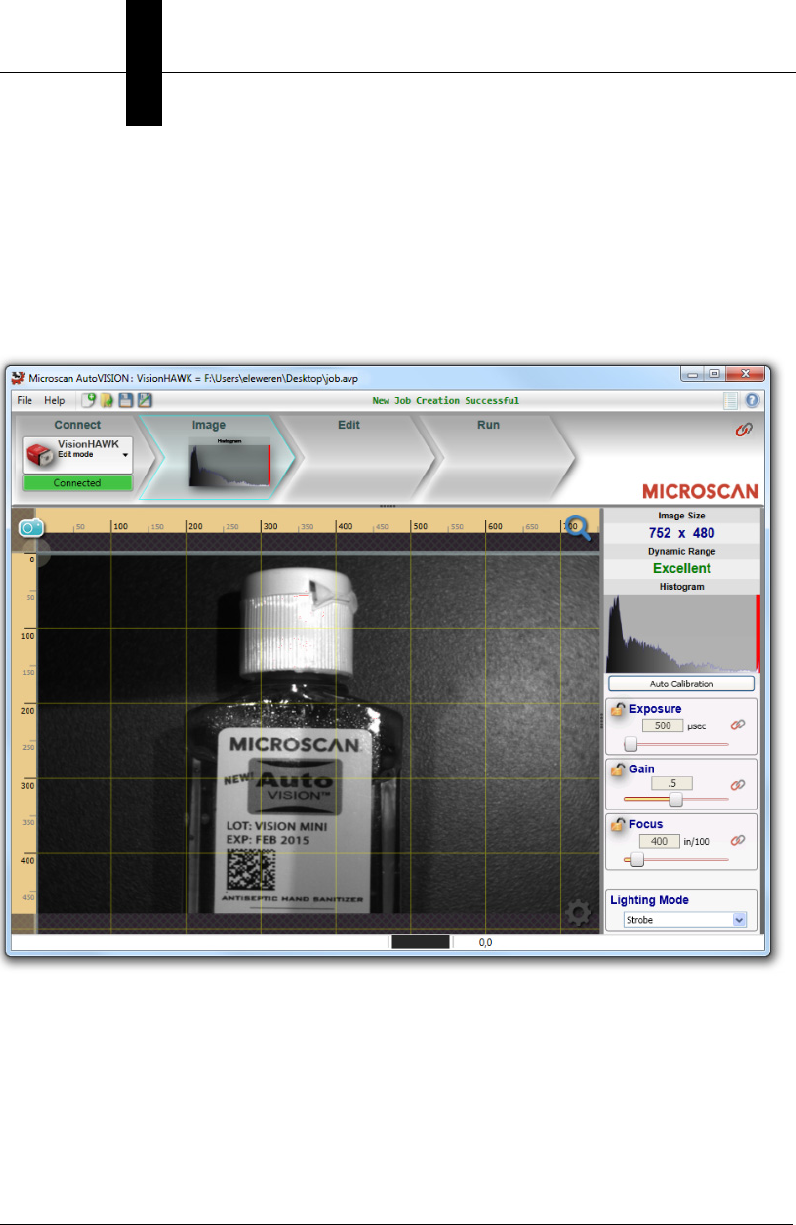Viewport: 796px width, 1225px height.
Task: Click the Save Job As icon
Action: click(145, 401)
